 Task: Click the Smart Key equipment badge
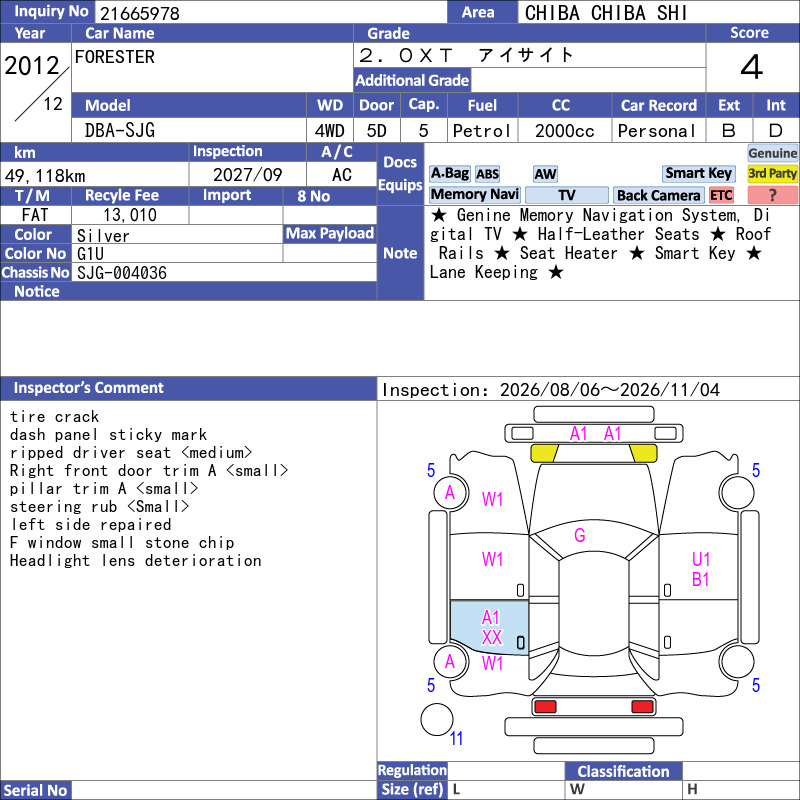(x=698, y=174)
